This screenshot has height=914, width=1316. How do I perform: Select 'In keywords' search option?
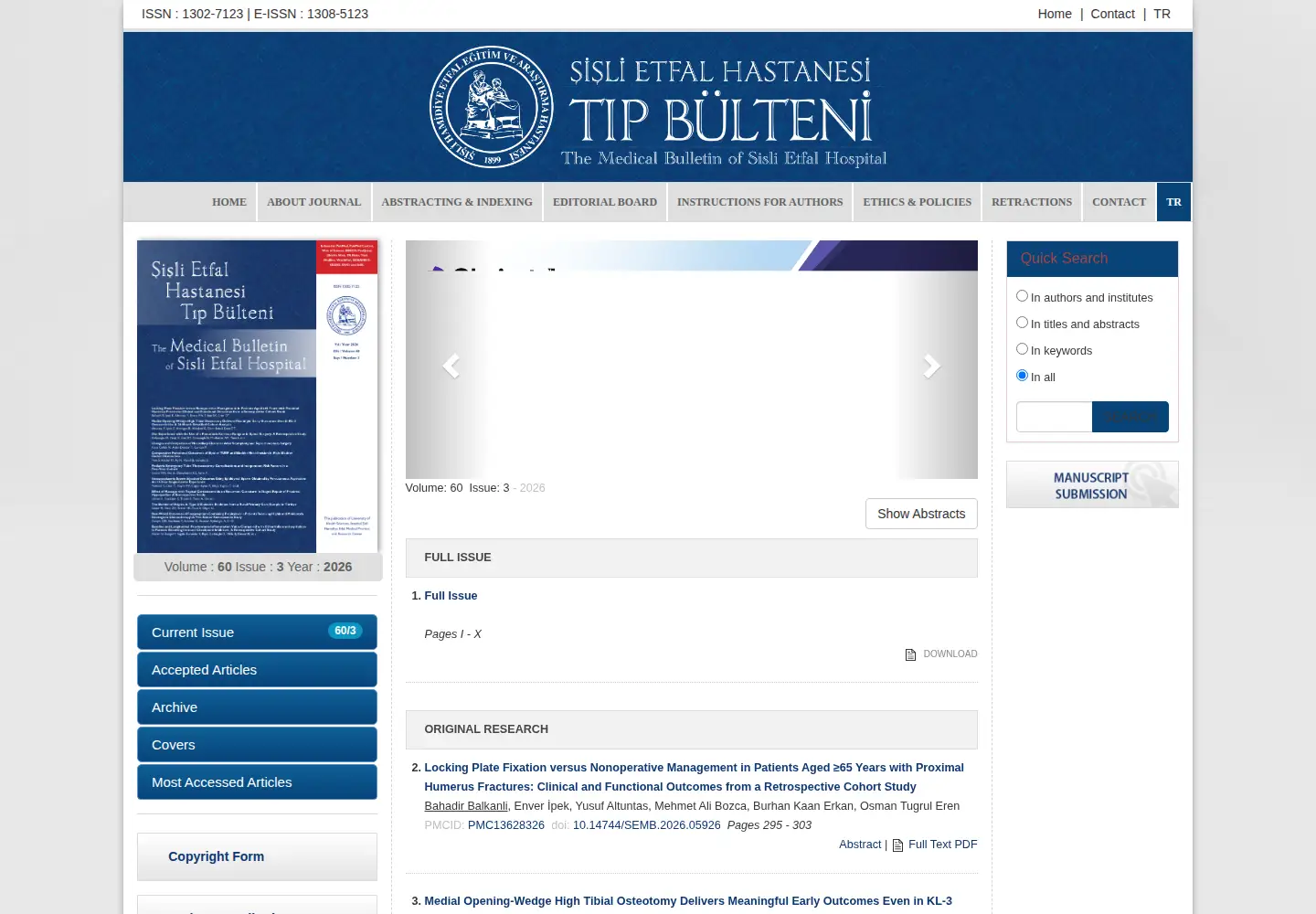(1022, 349)
